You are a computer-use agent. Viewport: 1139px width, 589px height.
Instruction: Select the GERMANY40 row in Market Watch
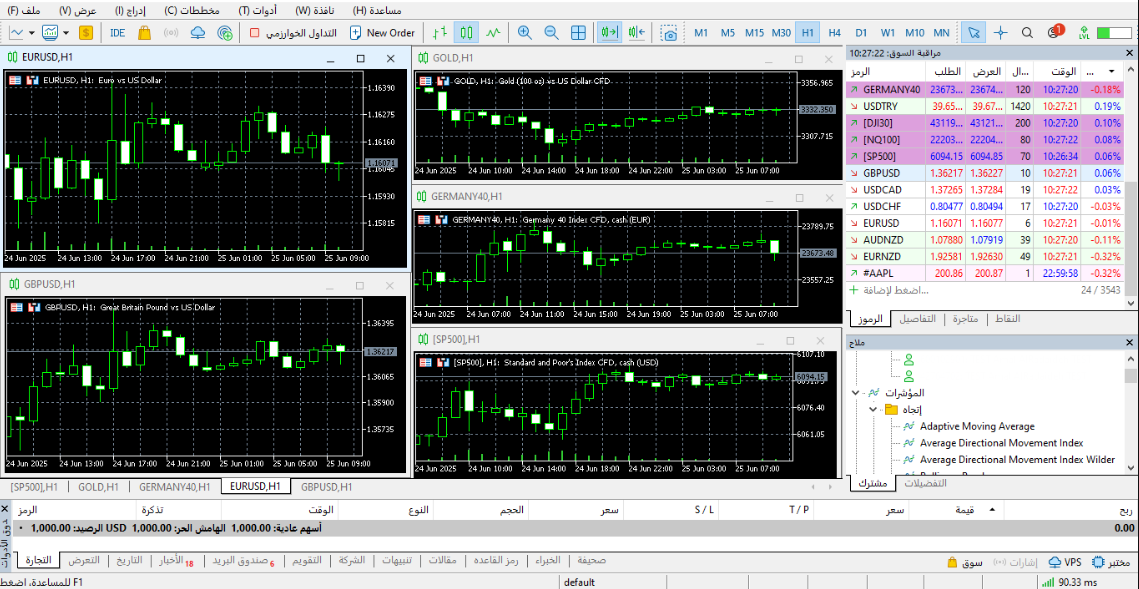point(985,90)
